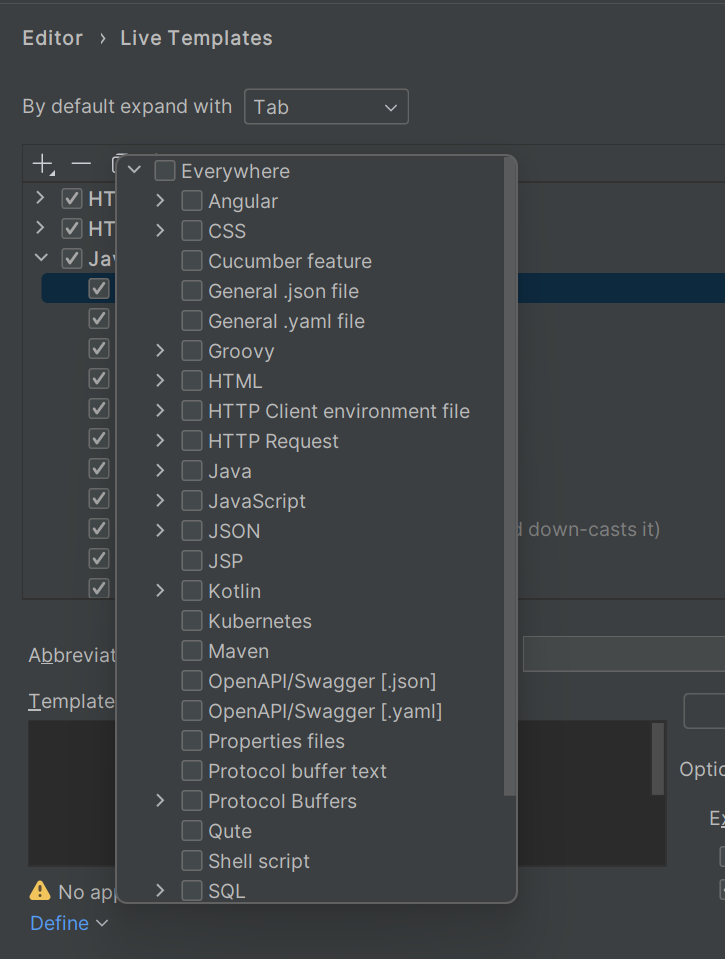Collapse the Everywhere context group
The width and height of the screenshot is (725, 959).
tap(135, 170)
